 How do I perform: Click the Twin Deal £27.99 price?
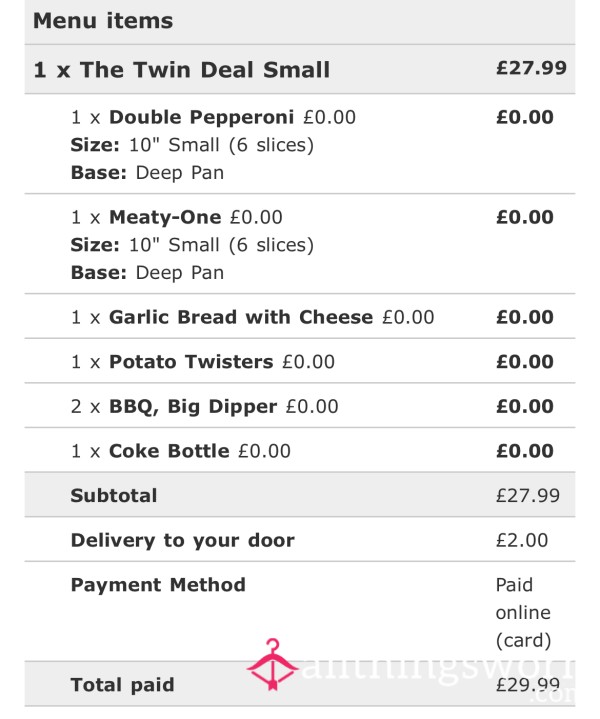point(531,68)
